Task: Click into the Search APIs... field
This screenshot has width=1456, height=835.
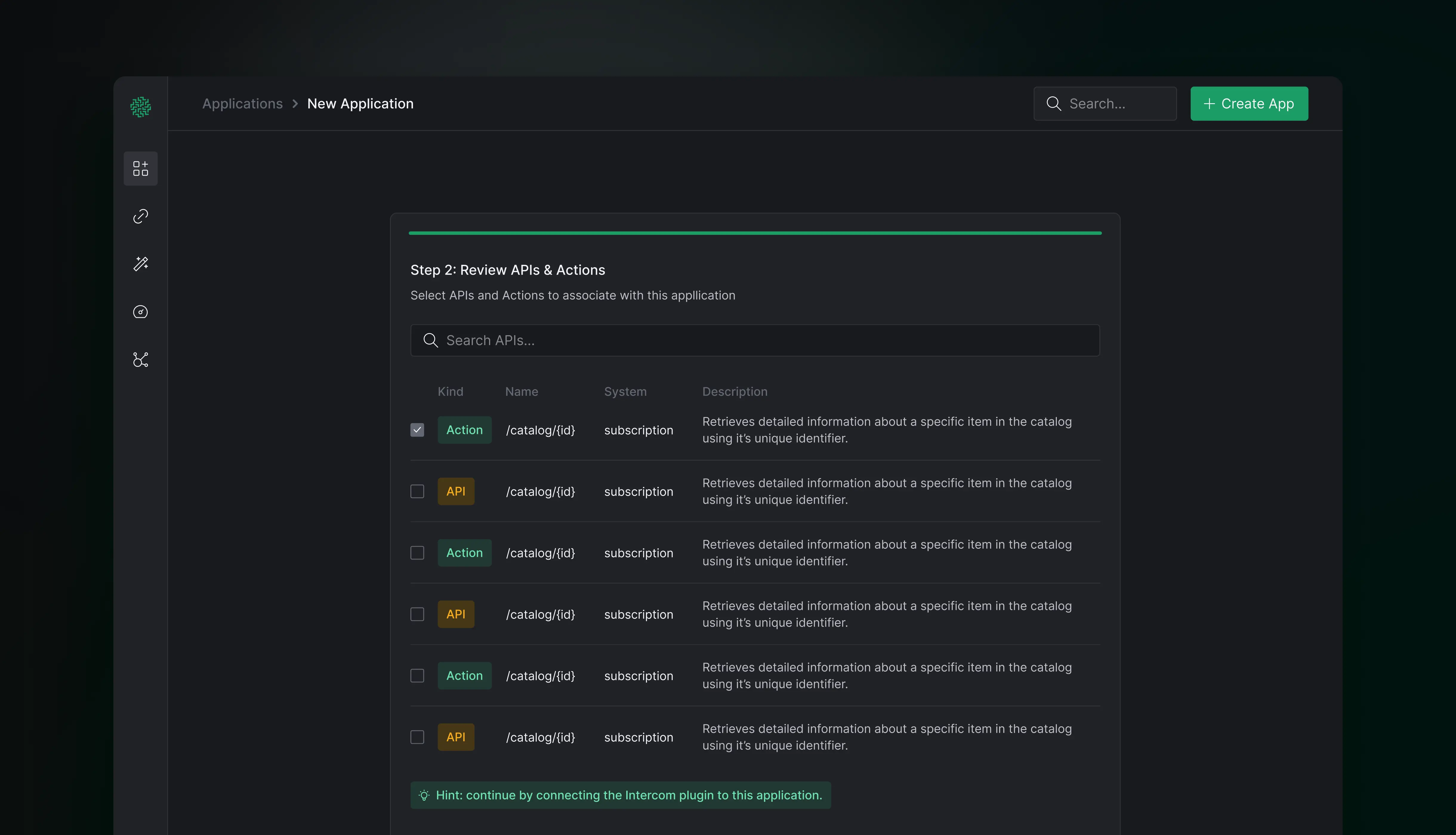Action: click(755, 341)
